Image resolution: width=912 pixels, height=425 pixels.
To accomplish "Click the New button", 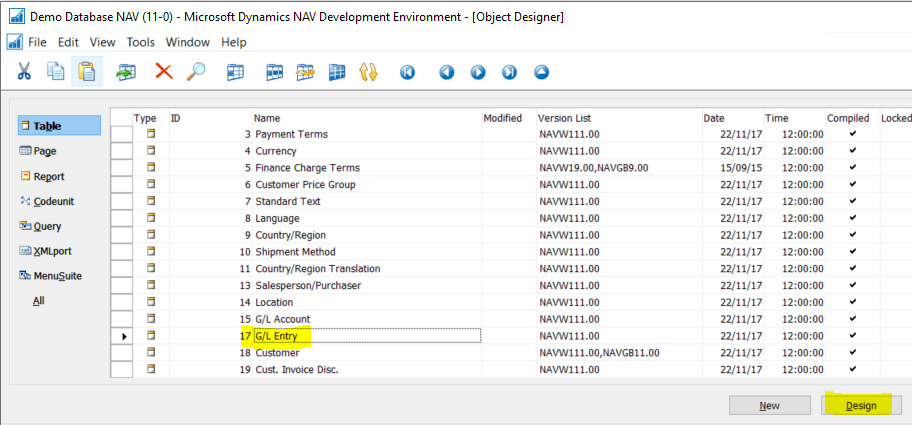I will pos(769,405).
